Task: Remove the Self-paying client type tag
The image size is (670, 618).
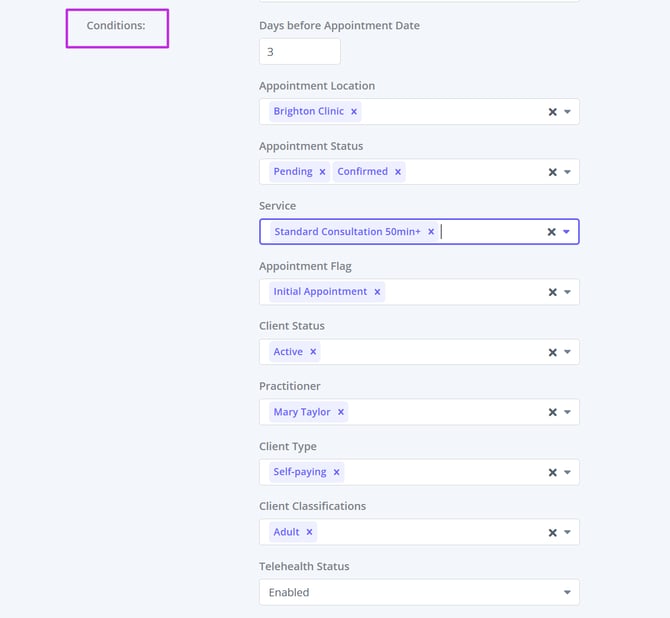Action: click(336, 472)
